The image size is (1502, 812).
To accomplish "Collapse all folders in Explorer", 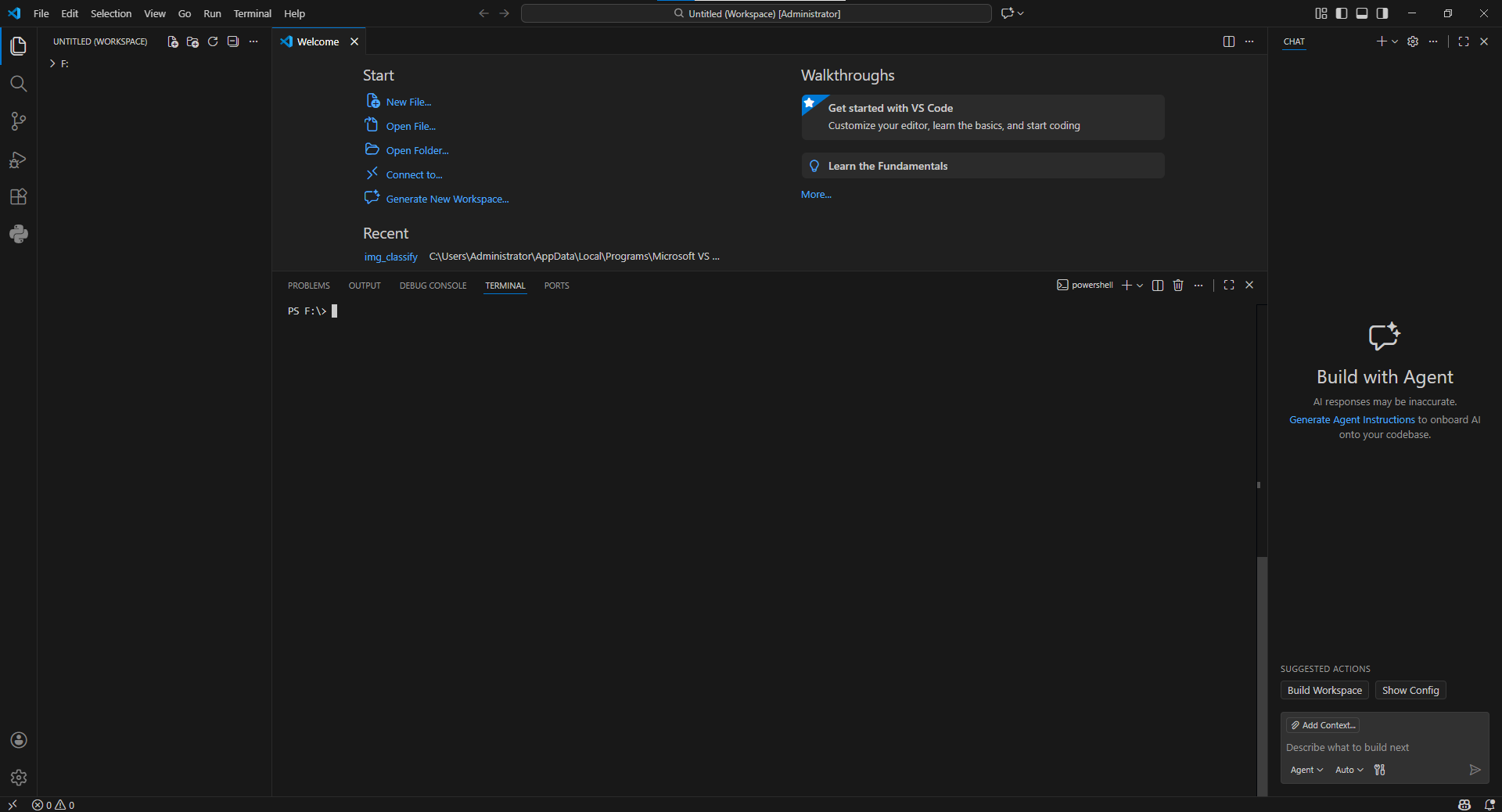I will [x=233, y=41].
